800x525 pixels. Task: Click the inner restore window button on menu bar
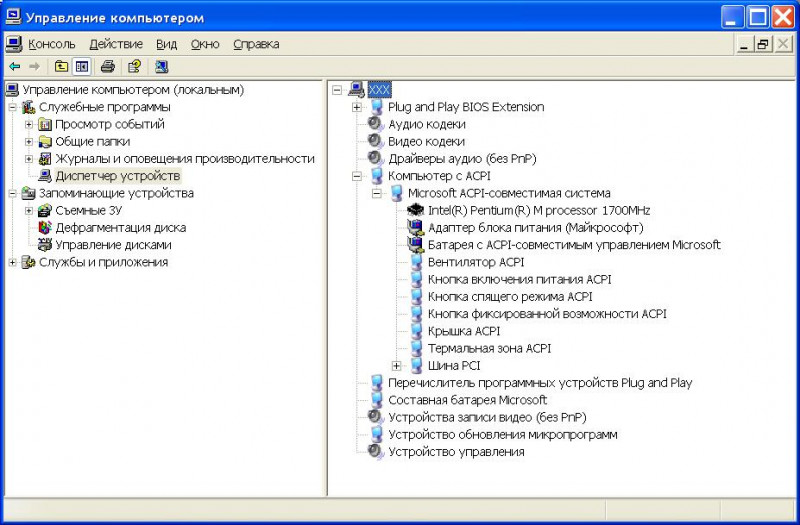(x=763, y=44)
